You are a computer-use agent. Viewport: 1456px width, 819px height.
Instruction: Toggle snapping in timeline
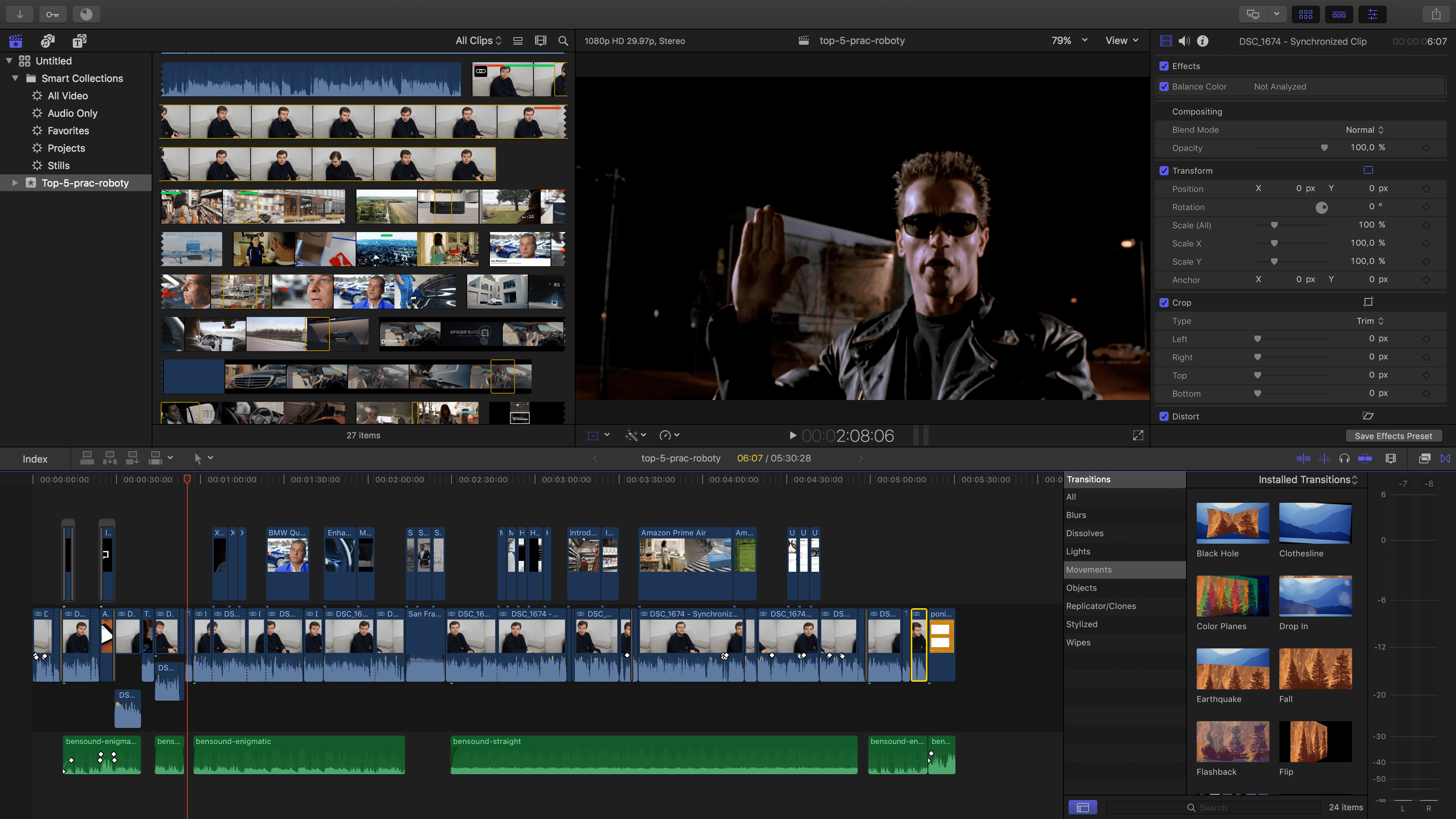1365,458
